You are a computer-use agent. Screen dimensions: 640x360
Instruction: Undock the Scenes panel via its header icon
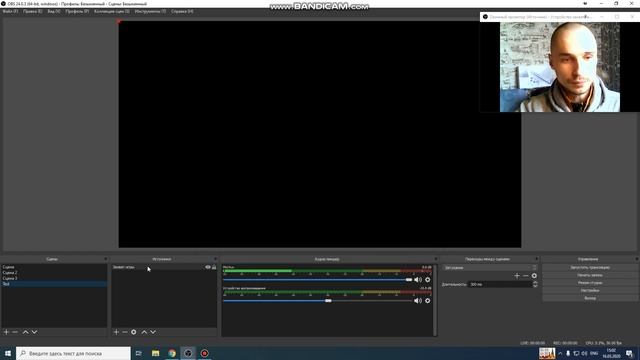click(105, 259)
